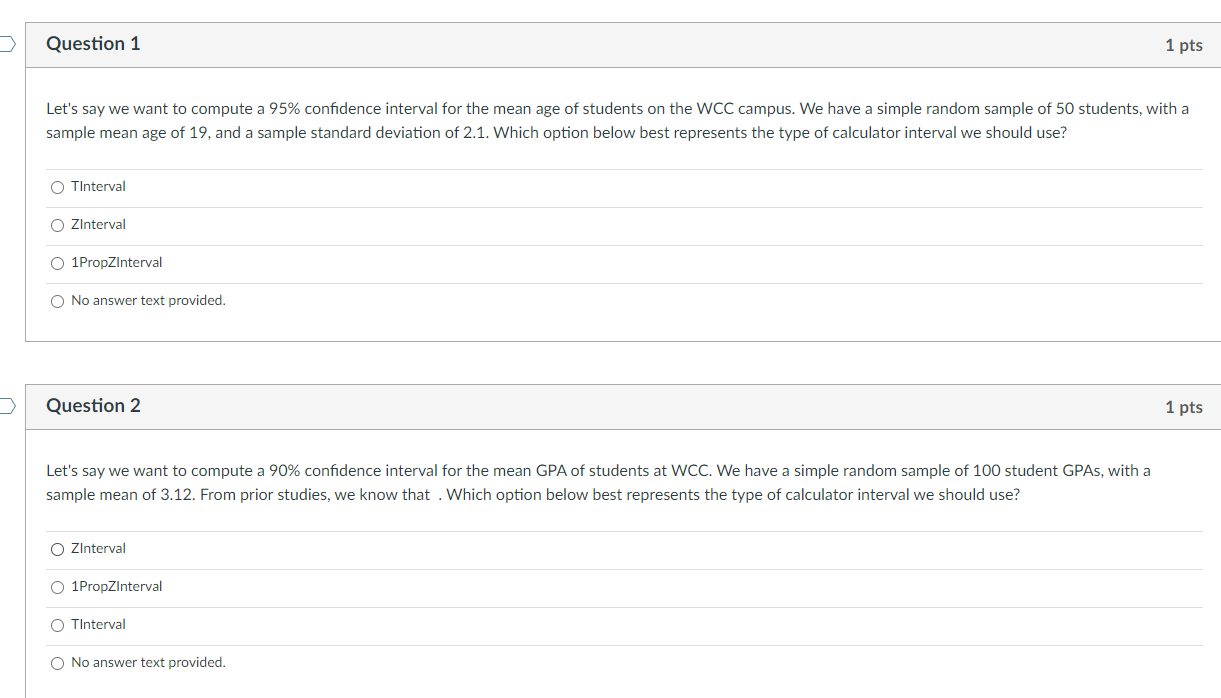The image size is (1221, 698).
Task: Select TInterval radio in Question 2
Action: pyautogui.click(x=57, y=625)
